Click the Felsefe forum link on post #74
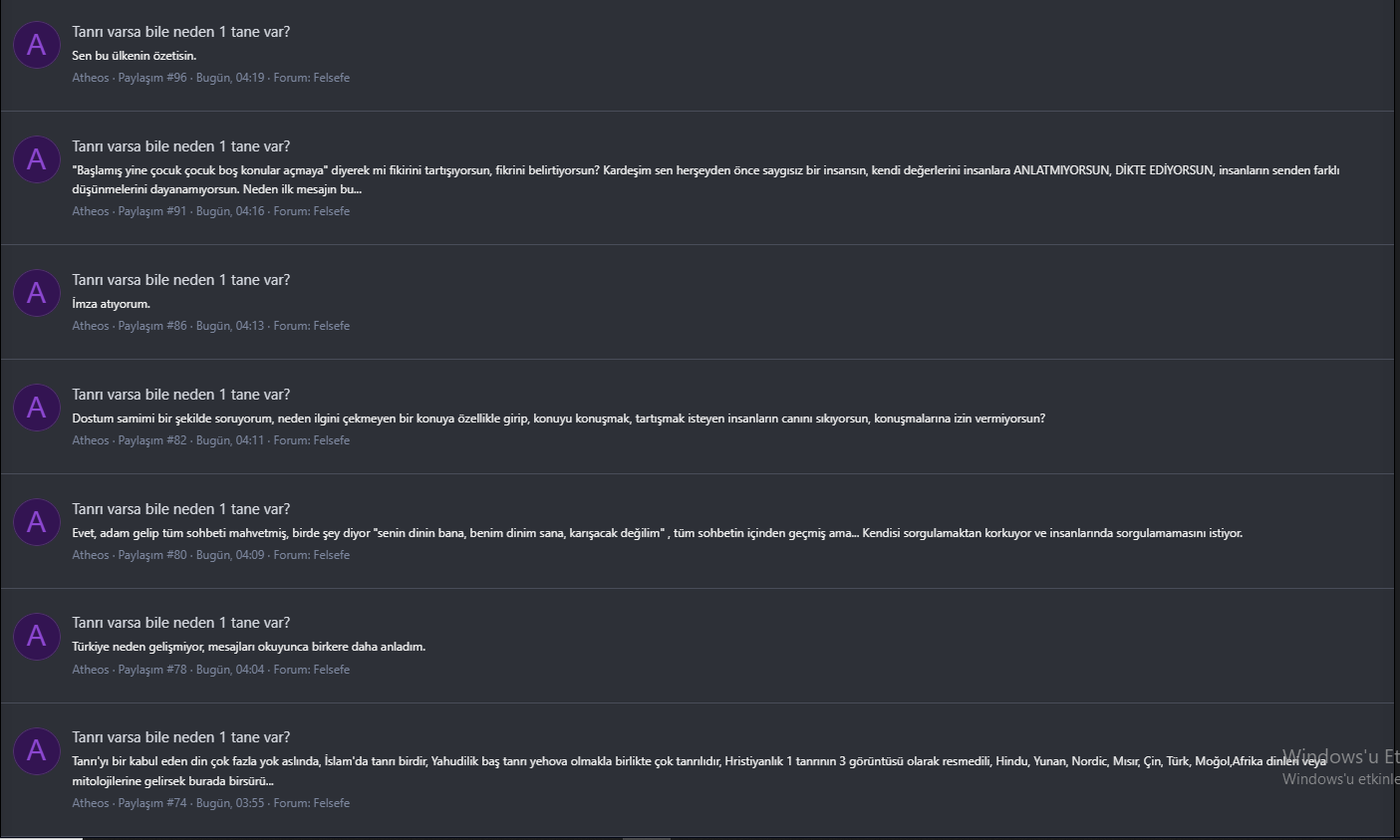The height and width of the screenshot is (840, 1400). coord(331,803)
